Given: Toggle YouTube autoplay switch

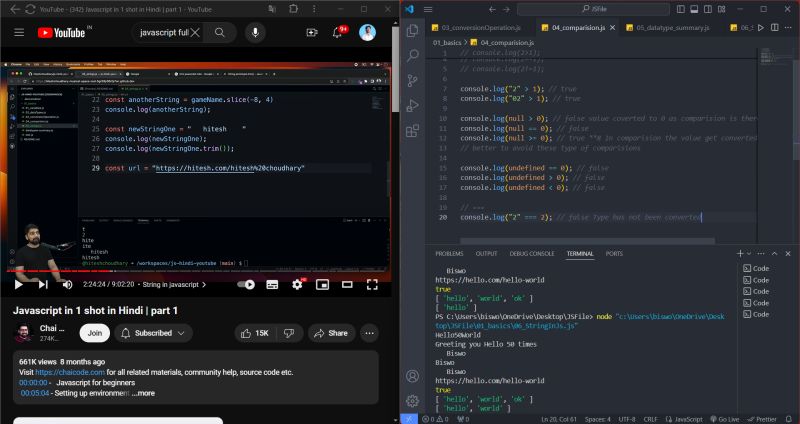Looking at the screenshot, I should click(247, 284).
